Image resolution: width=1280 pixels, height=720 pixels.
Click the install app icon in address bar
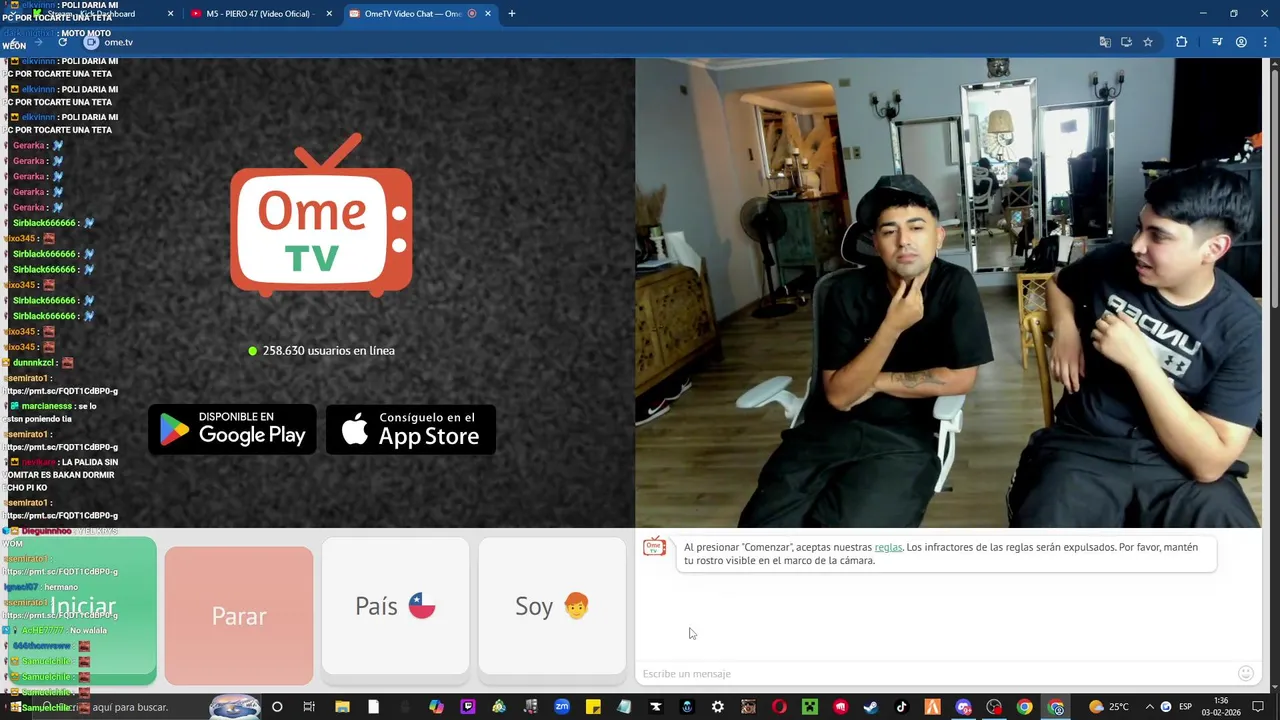coord(1126,42)
